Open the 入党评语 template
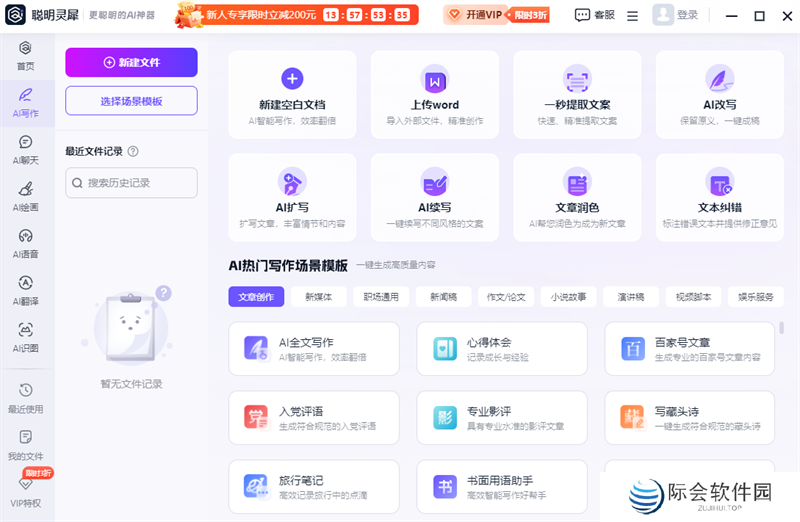Viewport: 800px width, 522px height. pyautogui.click(x=314, y=417)
